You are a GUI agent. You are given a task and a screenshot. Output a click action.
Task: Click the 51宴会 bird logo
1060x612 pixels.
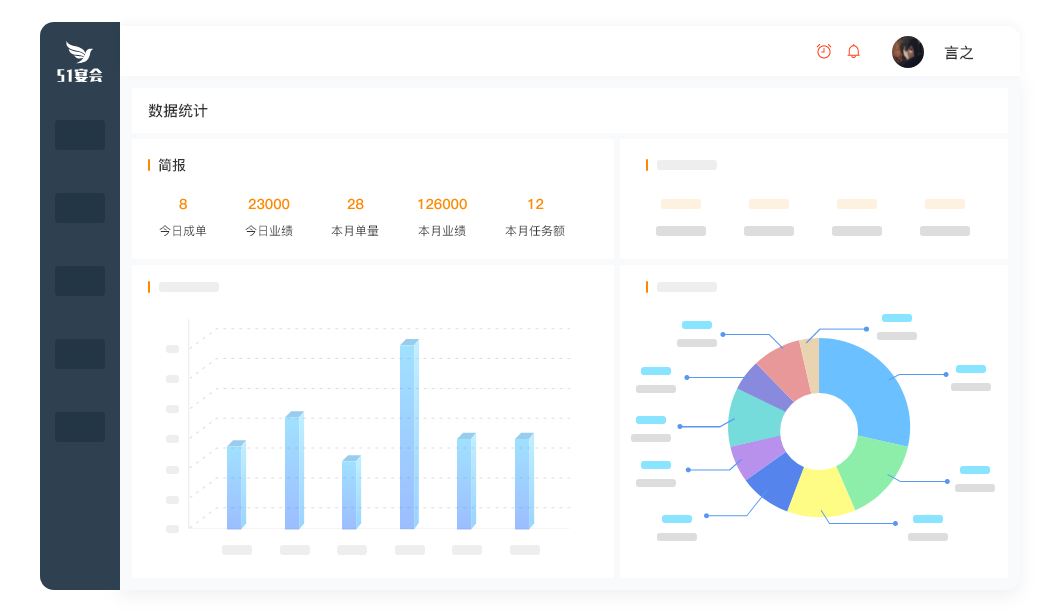click(80, 62)
